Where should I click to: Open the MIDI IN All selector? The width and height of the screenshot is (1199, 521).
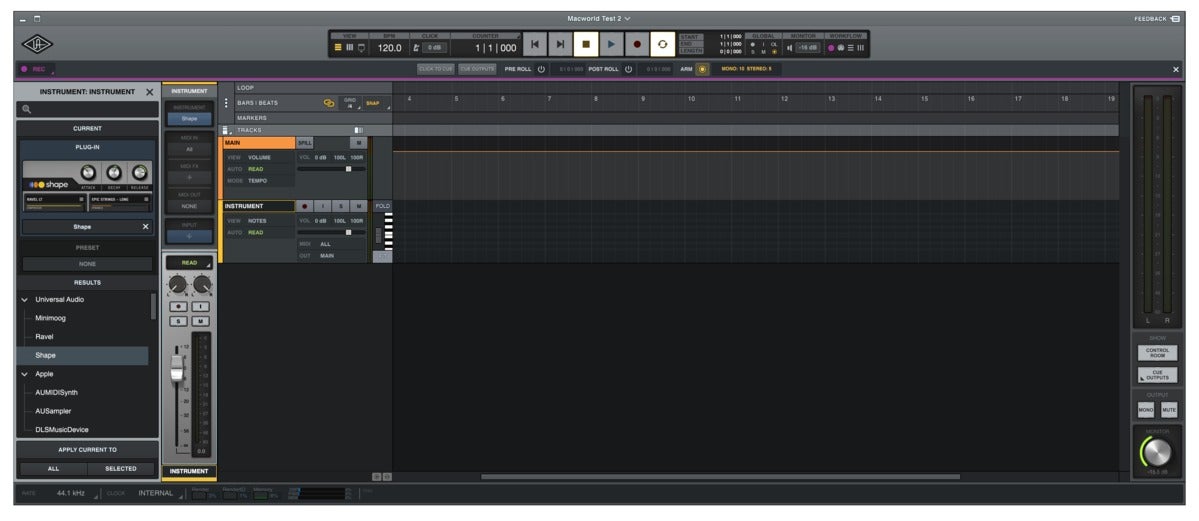coord(189,149)
